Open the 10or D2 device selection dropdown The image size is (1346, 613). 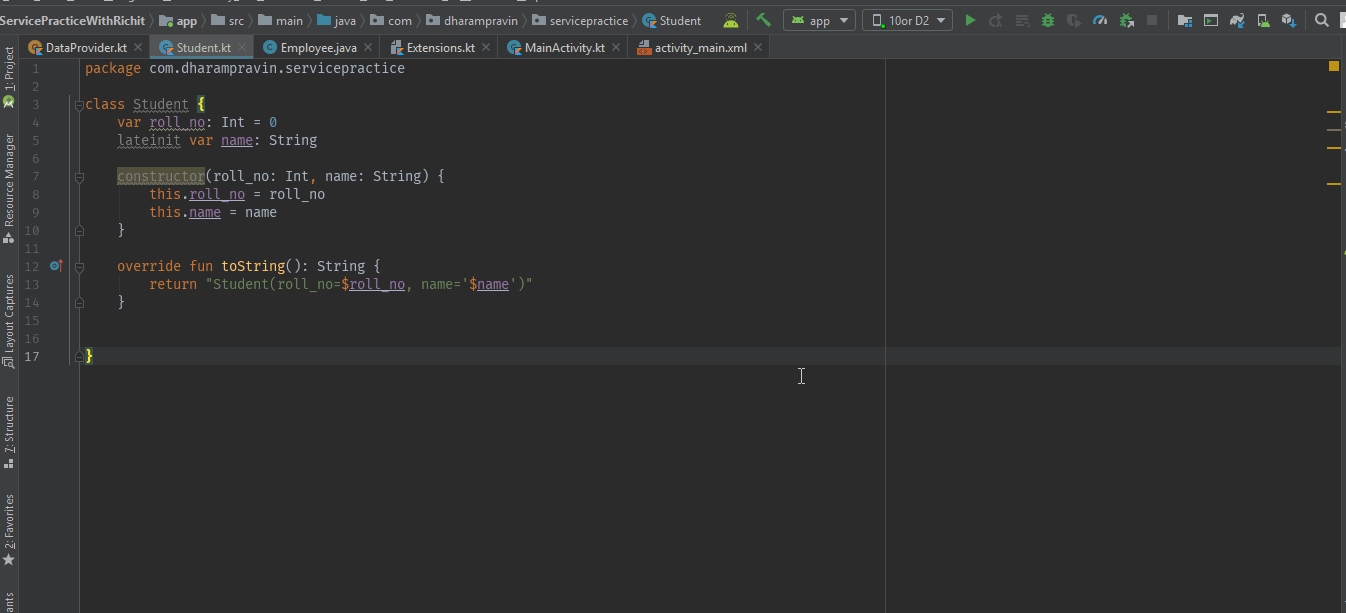pyautogui.click(x=907, y=19)
